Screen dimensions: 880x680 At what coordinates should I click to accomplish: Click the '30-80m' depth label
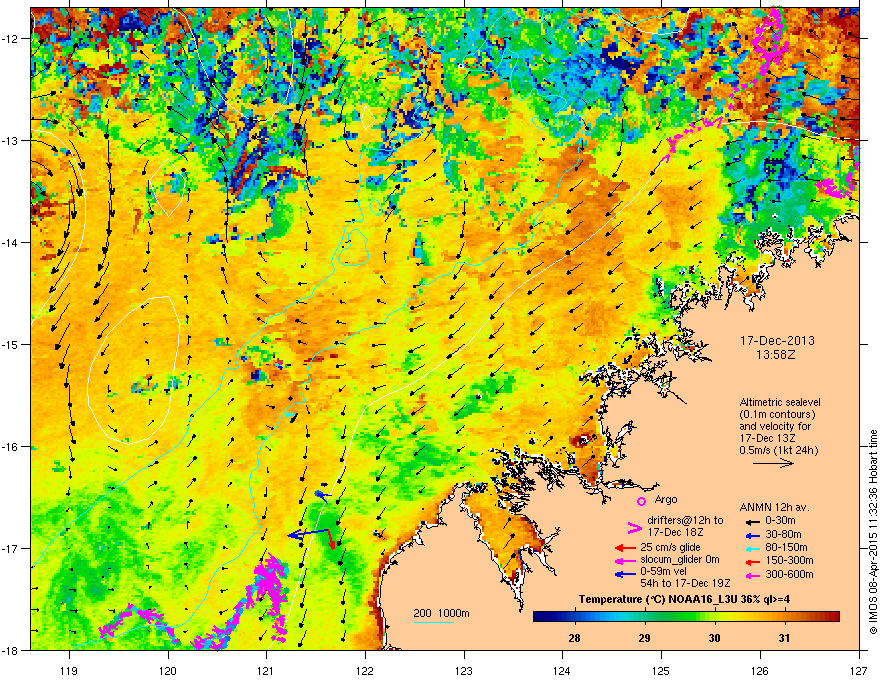point(783,535)
